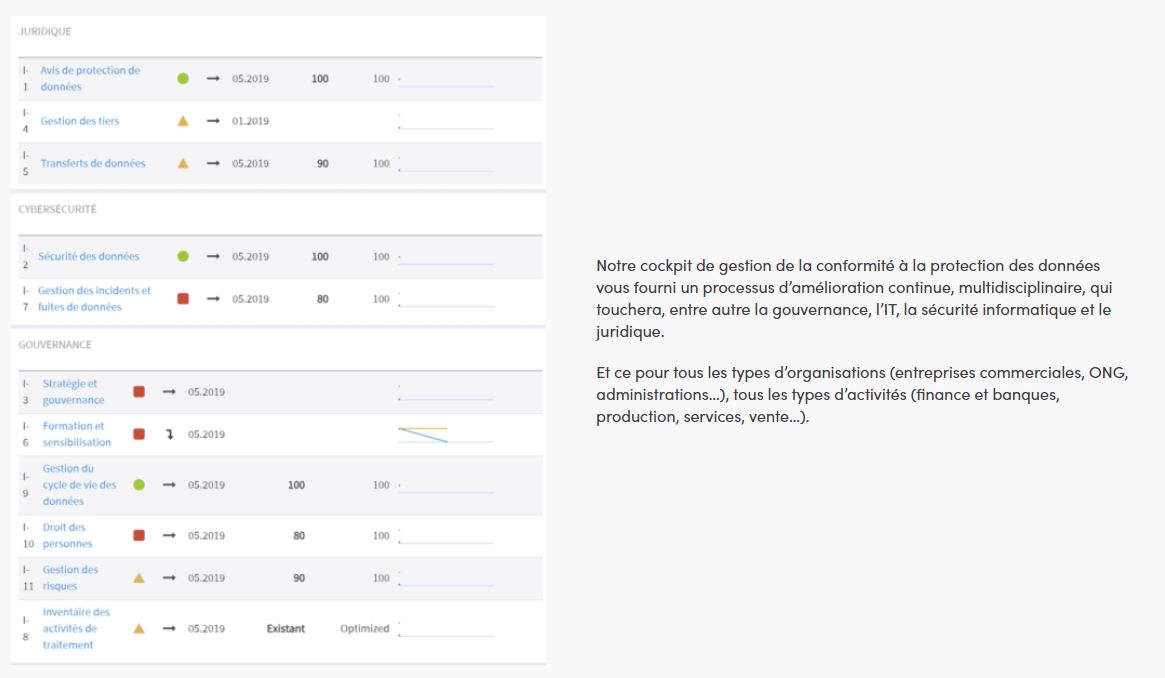1165x678 pixels.
Task: Click red square status for Gestion des incidents
Action: [x=183, y=299]
